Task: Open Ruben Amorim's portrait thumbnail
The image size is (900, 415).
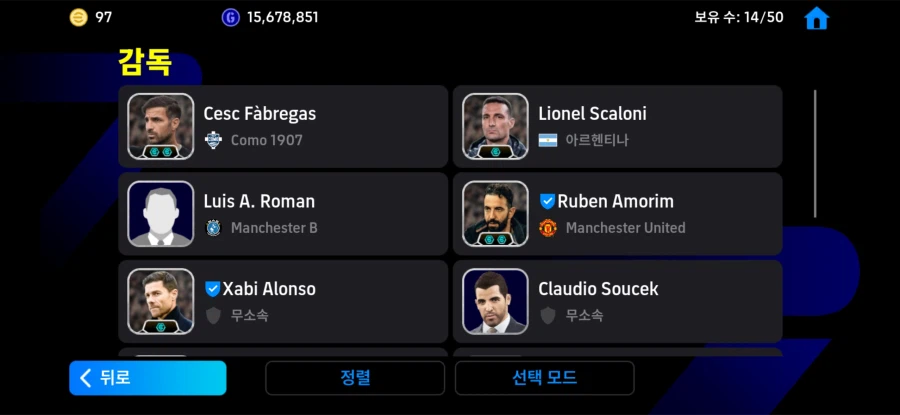Action: tap(495, 213)
